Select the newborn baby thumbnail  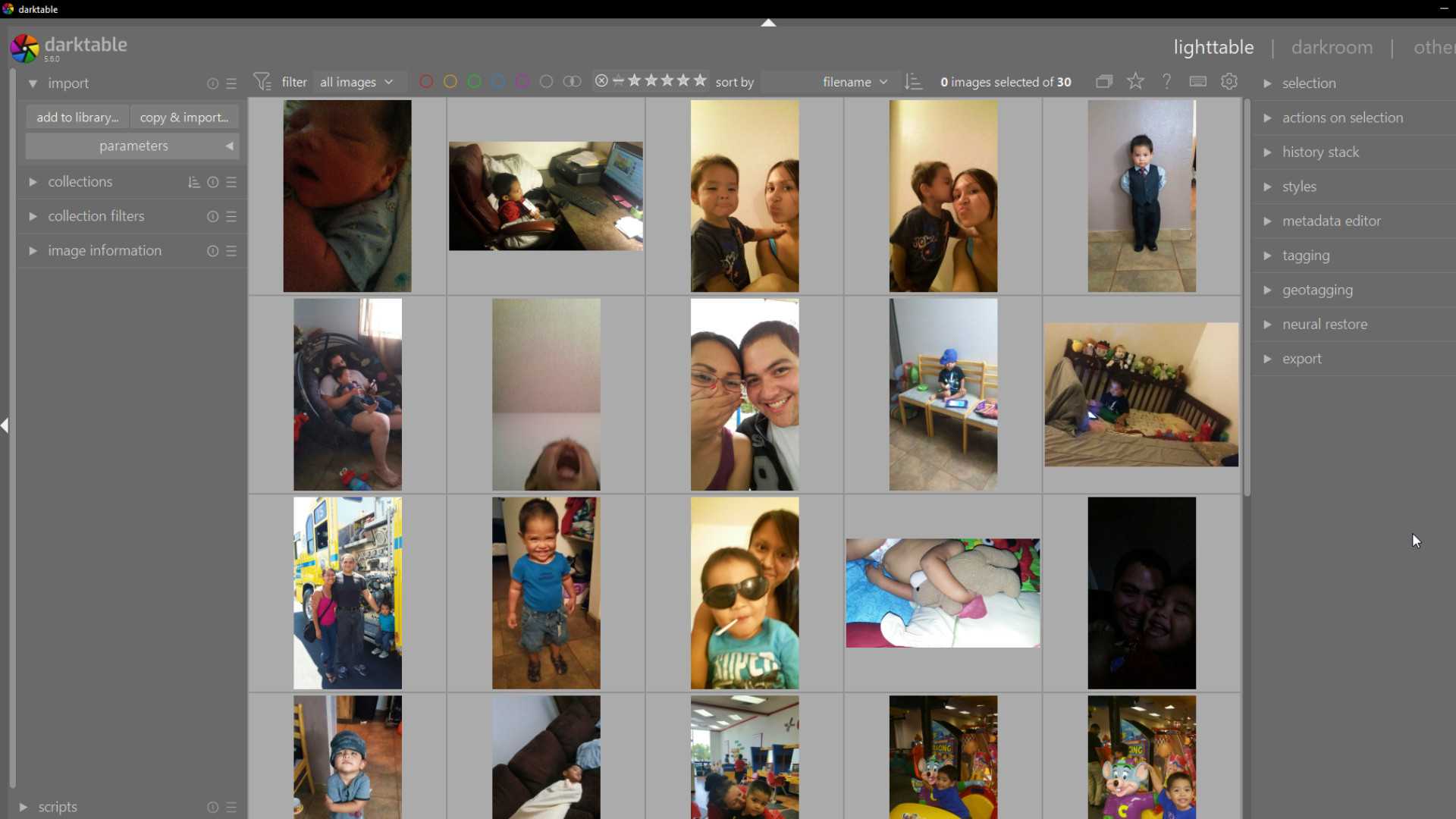(x=347, y=196)
